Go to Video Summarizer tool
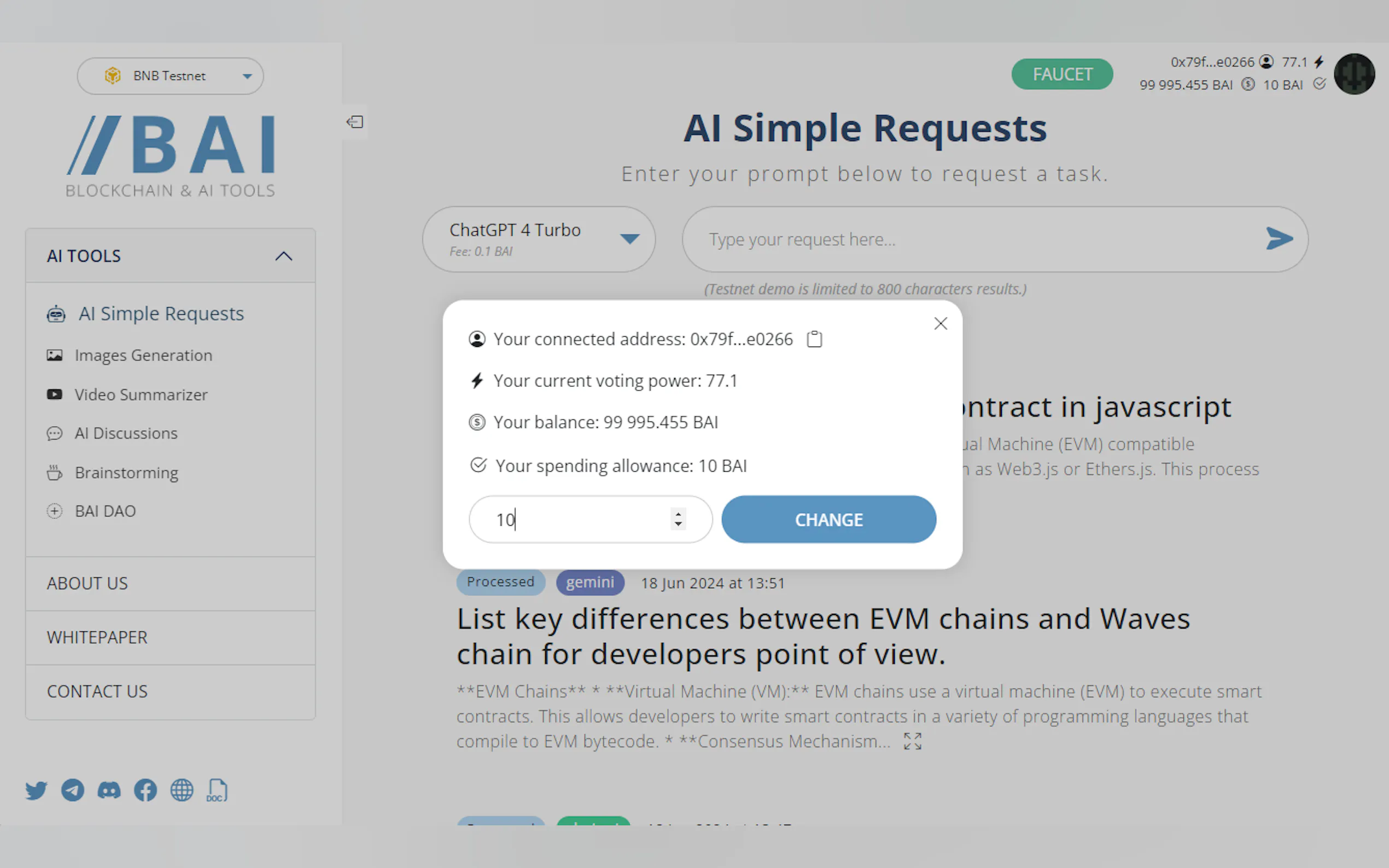This screenshot has height=868, width=1389. (141, 395)
